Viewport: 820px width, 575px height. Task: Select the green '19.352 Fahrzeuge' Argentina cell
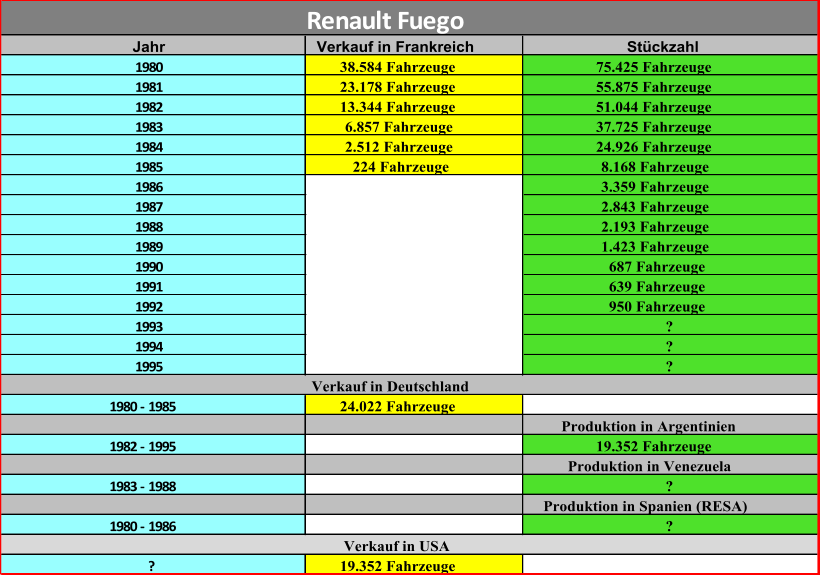coord(670,444)
